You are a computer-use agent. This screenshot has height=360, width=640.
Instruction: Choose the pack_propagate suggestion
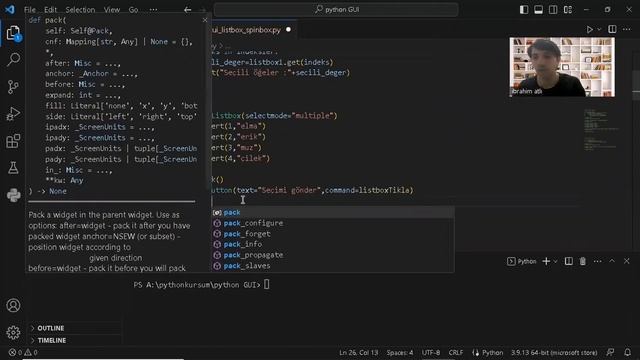coord(333,255)
